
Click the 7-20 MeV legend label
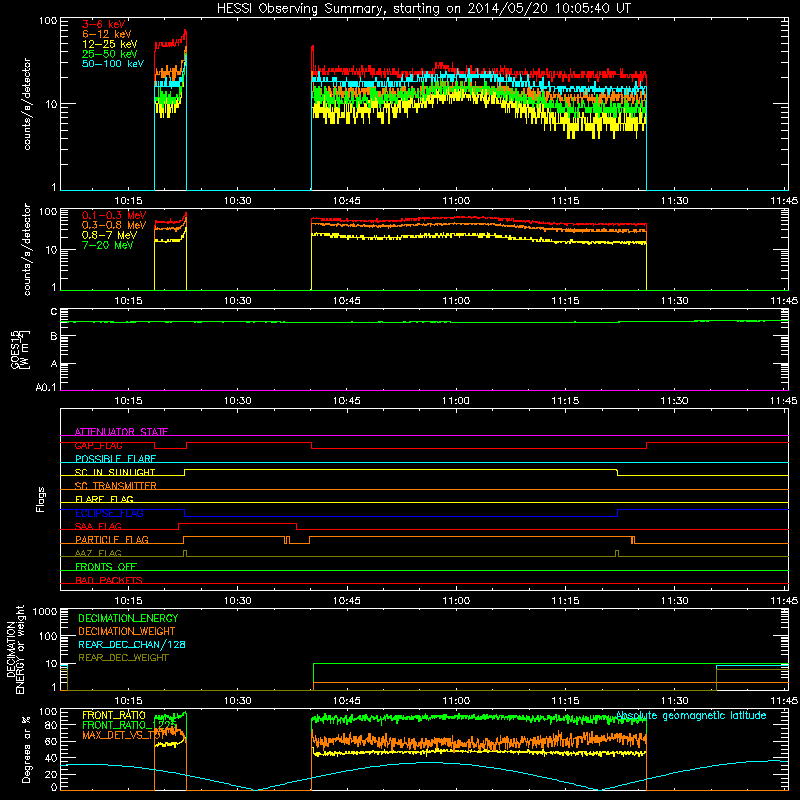[108, 245]
